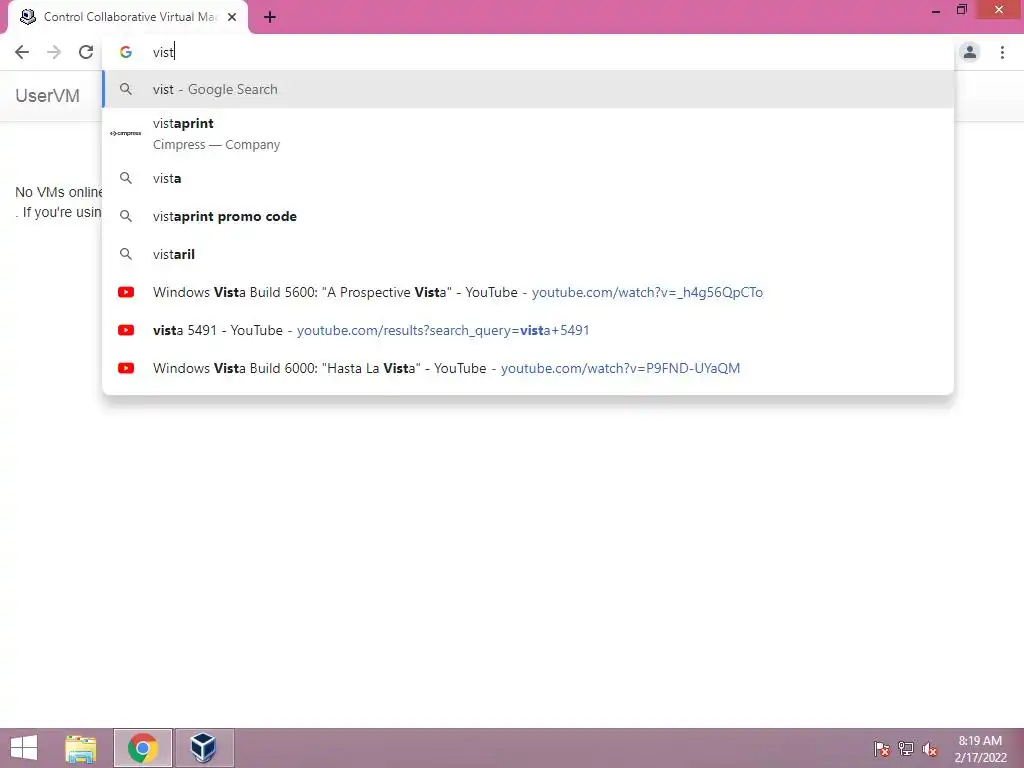Click the forward navigation arrow

[x=54, y=52]
